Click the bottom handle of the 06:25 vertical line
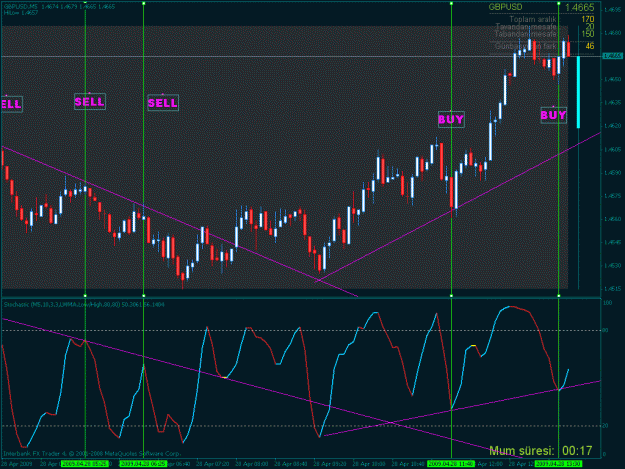 [x=143, y=296]
